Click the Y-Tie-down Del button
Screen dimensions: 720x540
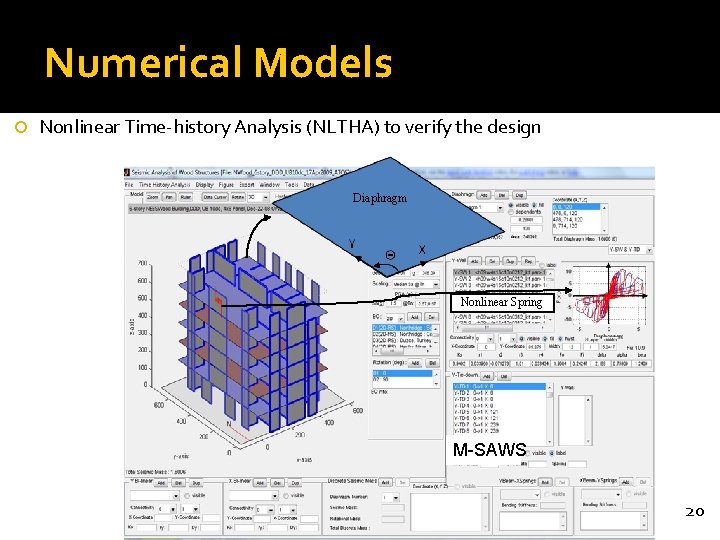[504, 377]
